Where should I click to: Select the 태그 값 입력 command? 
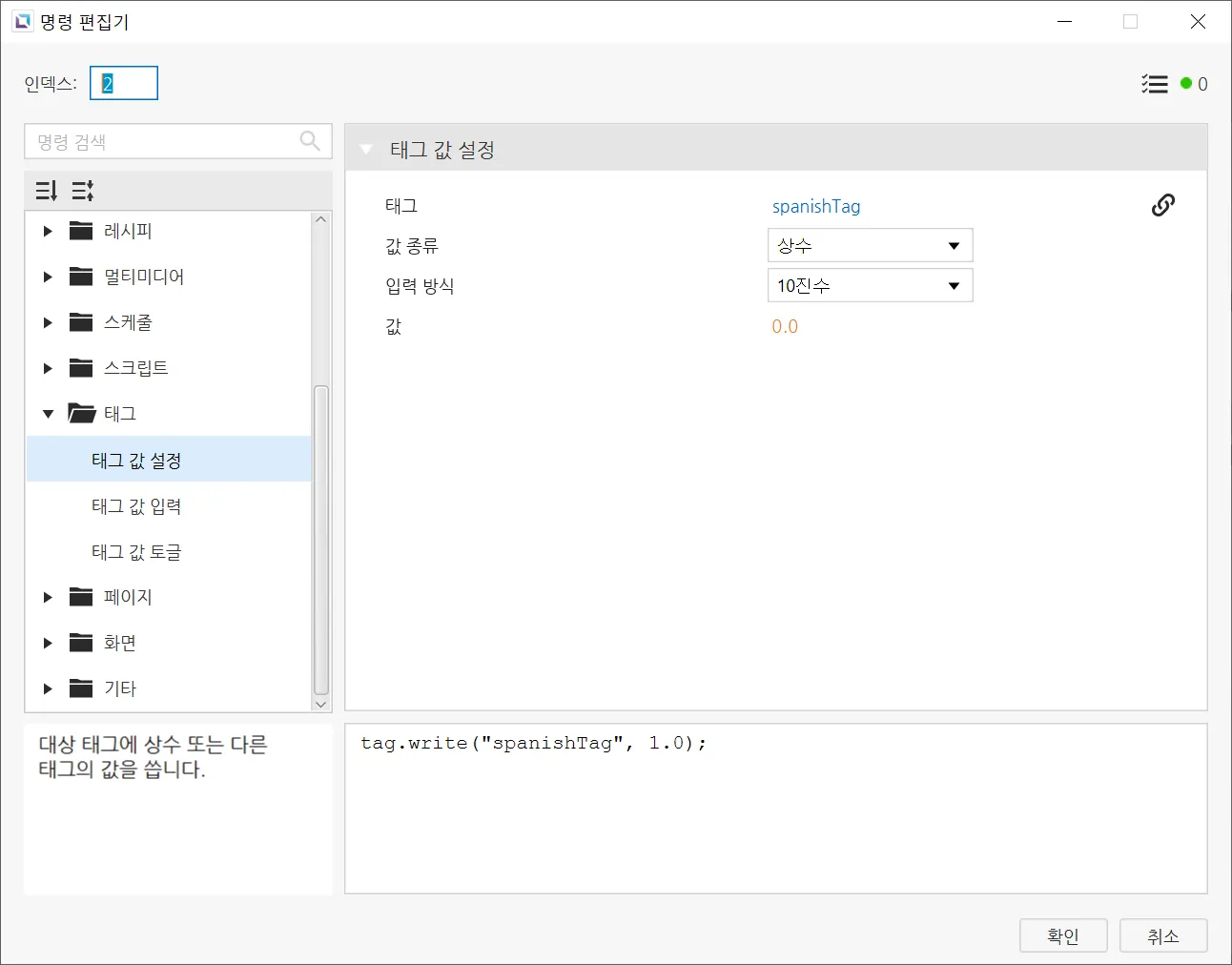click(136, 506)
